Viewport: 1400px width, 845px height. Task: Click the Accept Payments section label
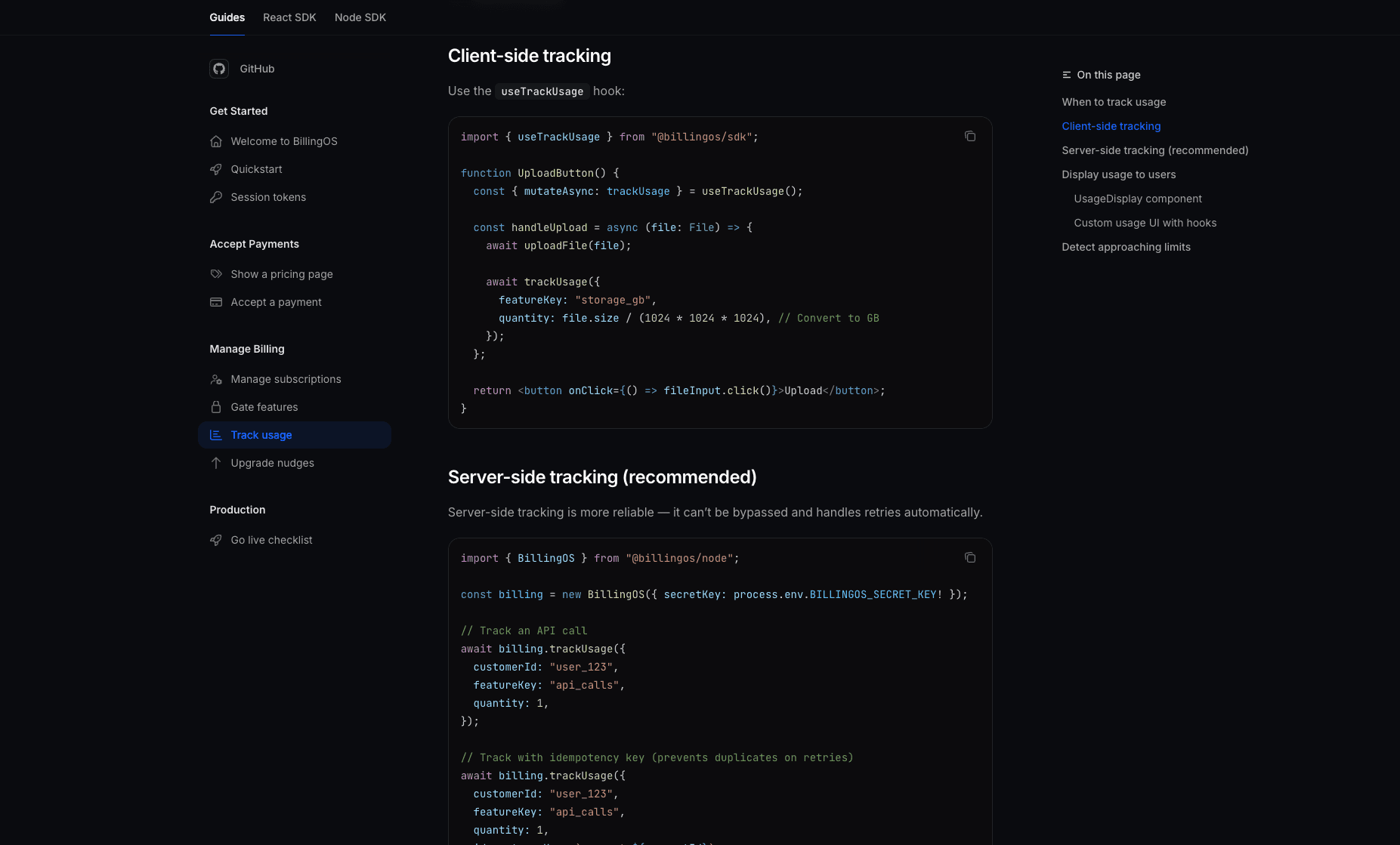[x=255, y=244]
